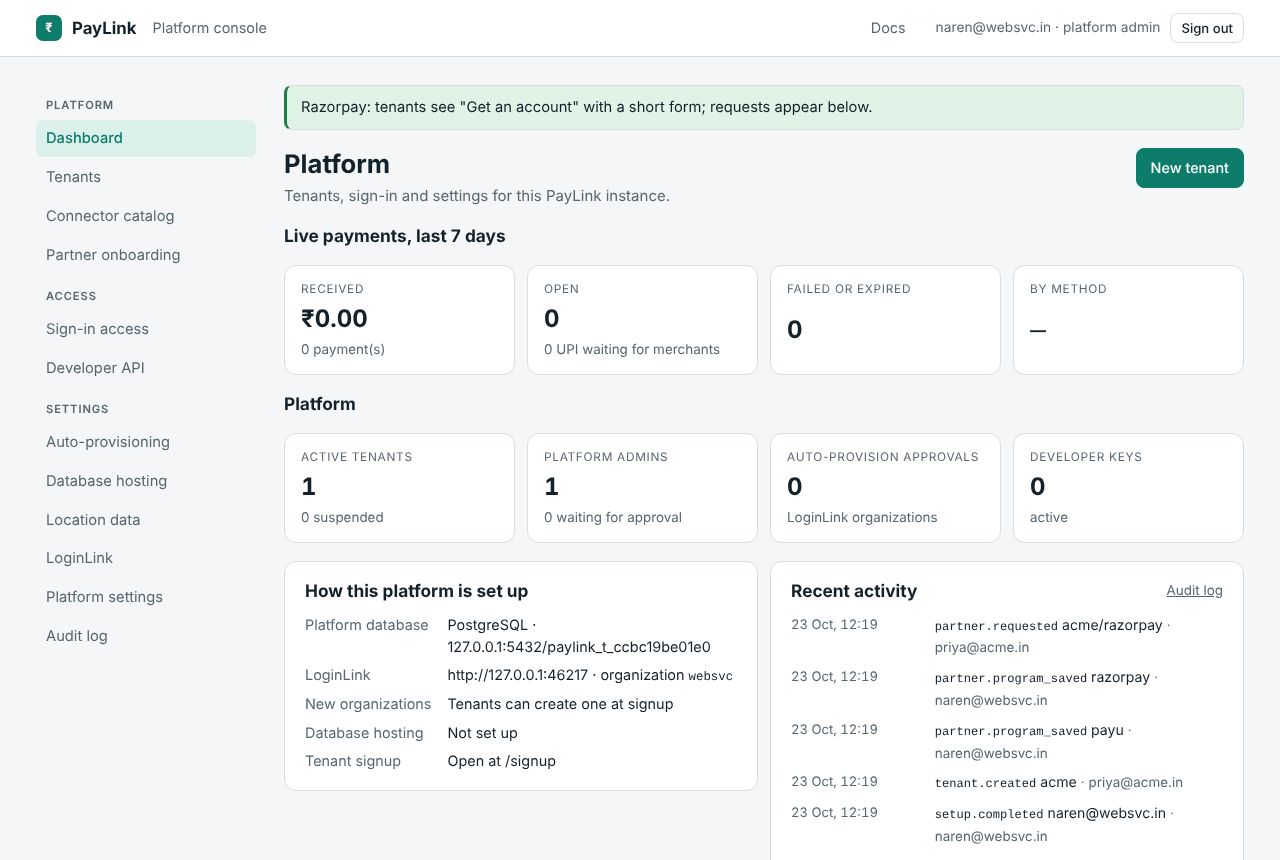Click the "Not set up" database hosting value
The image size is (1280, 860).
point(483,733)
